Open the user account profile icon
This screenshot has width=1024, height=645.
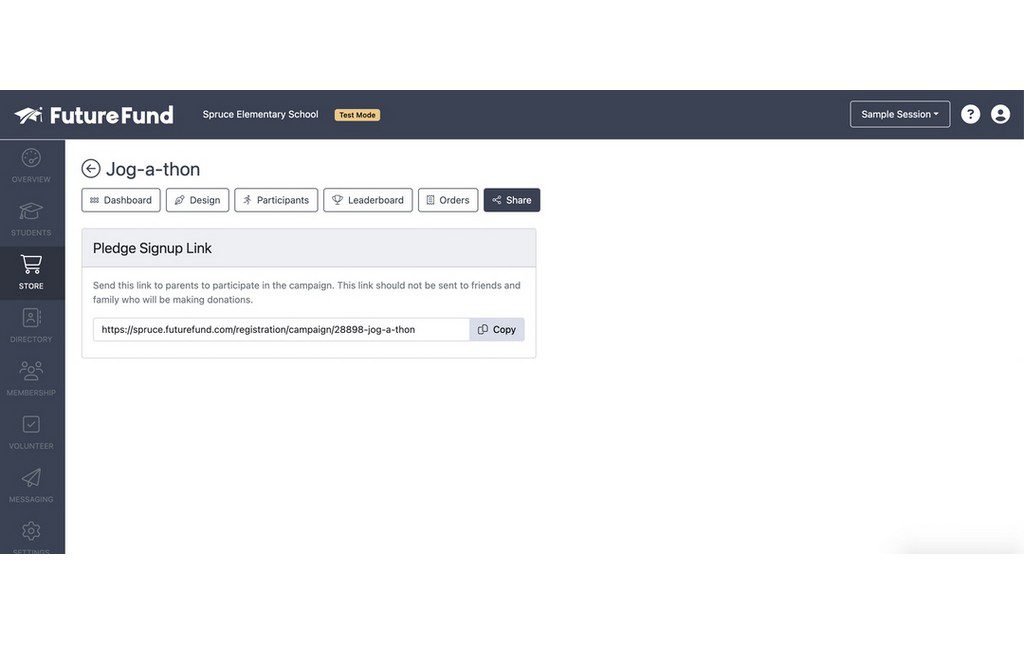(1000, 114)
